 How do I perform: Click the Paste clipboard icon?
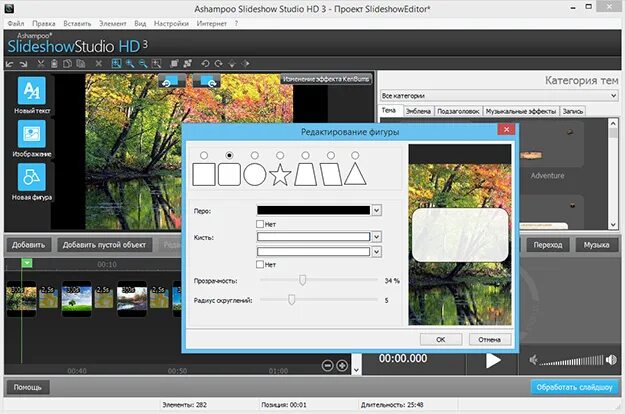pos(54,63)
